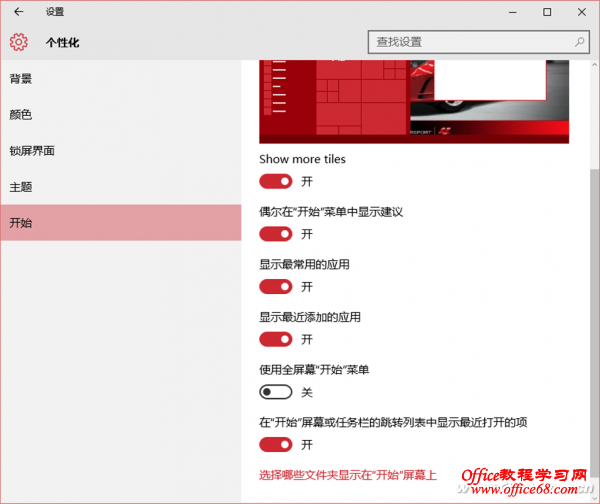Click the vertical scrollbar thumb

click(594, 323)
